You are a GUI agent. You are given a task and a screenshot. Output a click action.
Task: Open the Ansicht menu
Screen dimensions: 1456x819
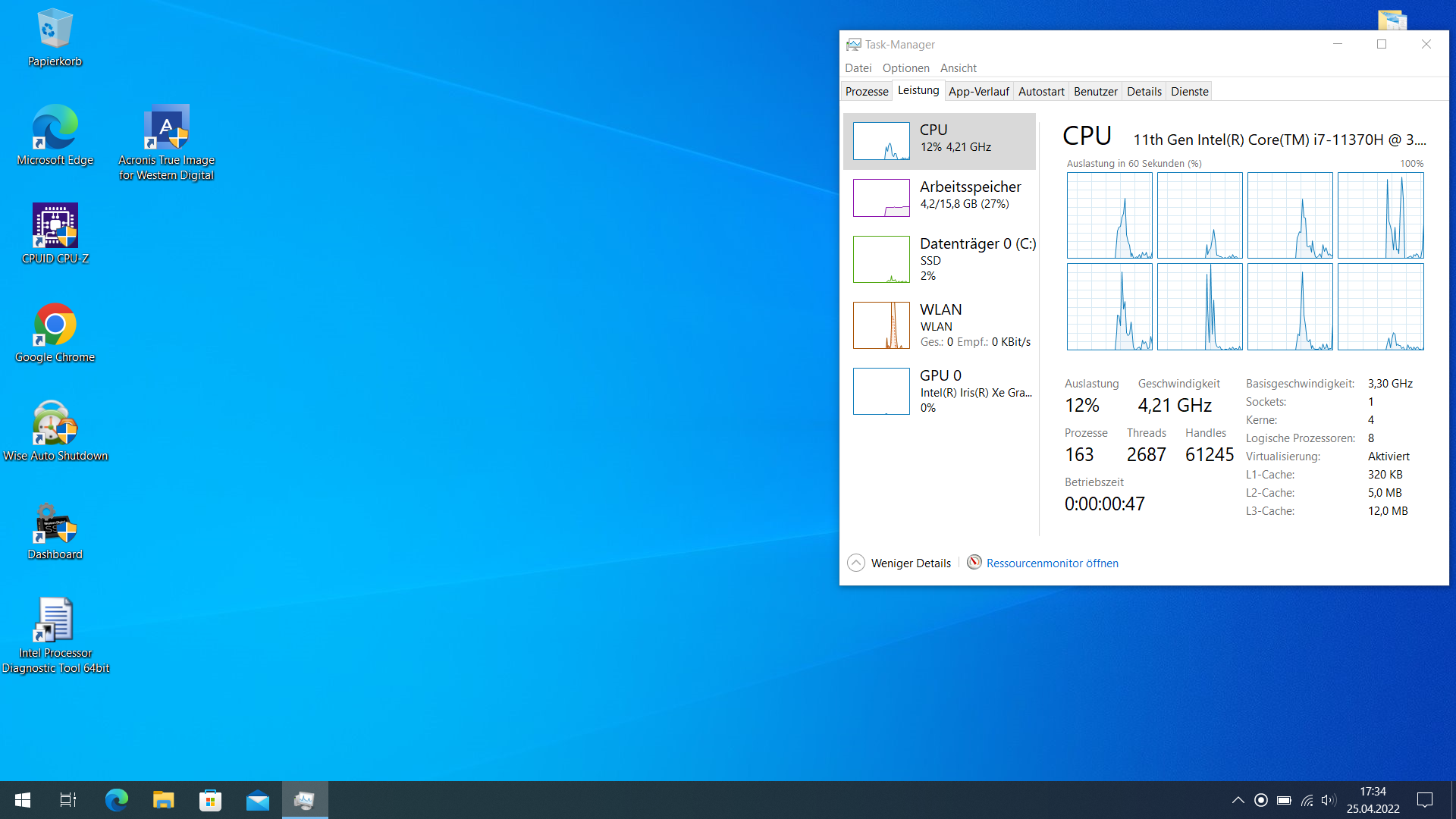(x=958, y=68)
